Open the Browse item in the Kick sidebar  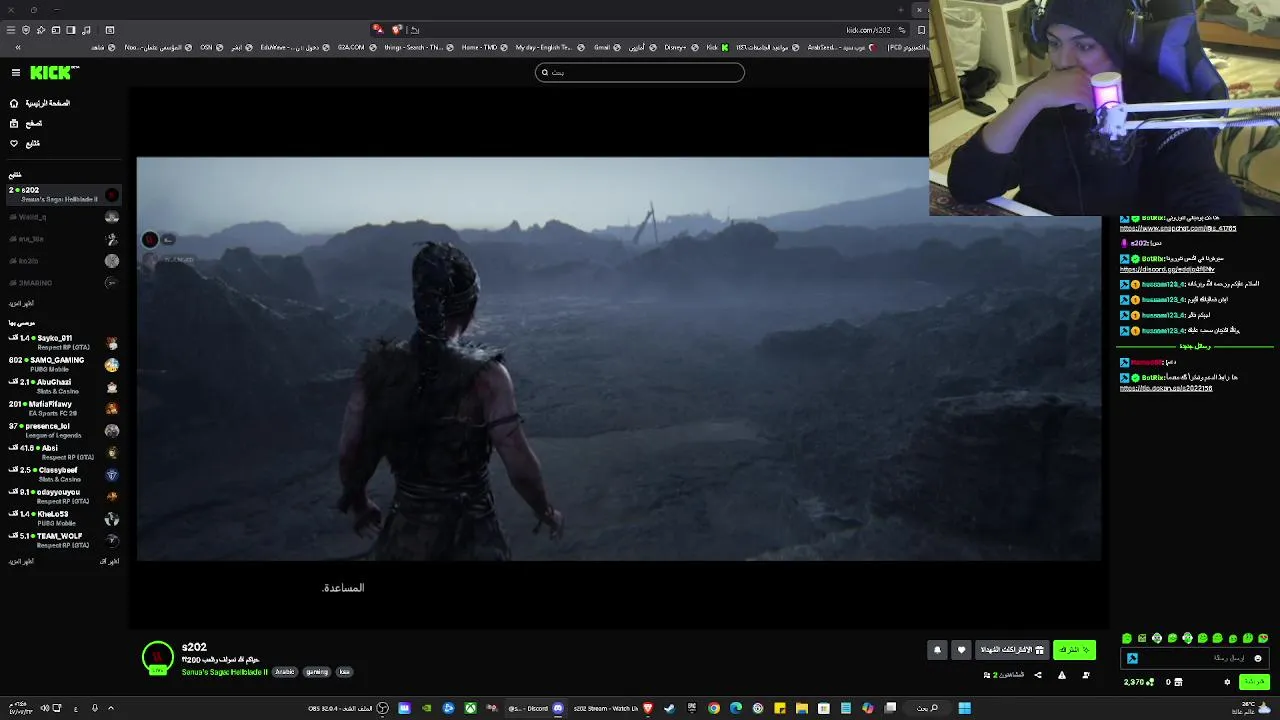pos(26,123)
